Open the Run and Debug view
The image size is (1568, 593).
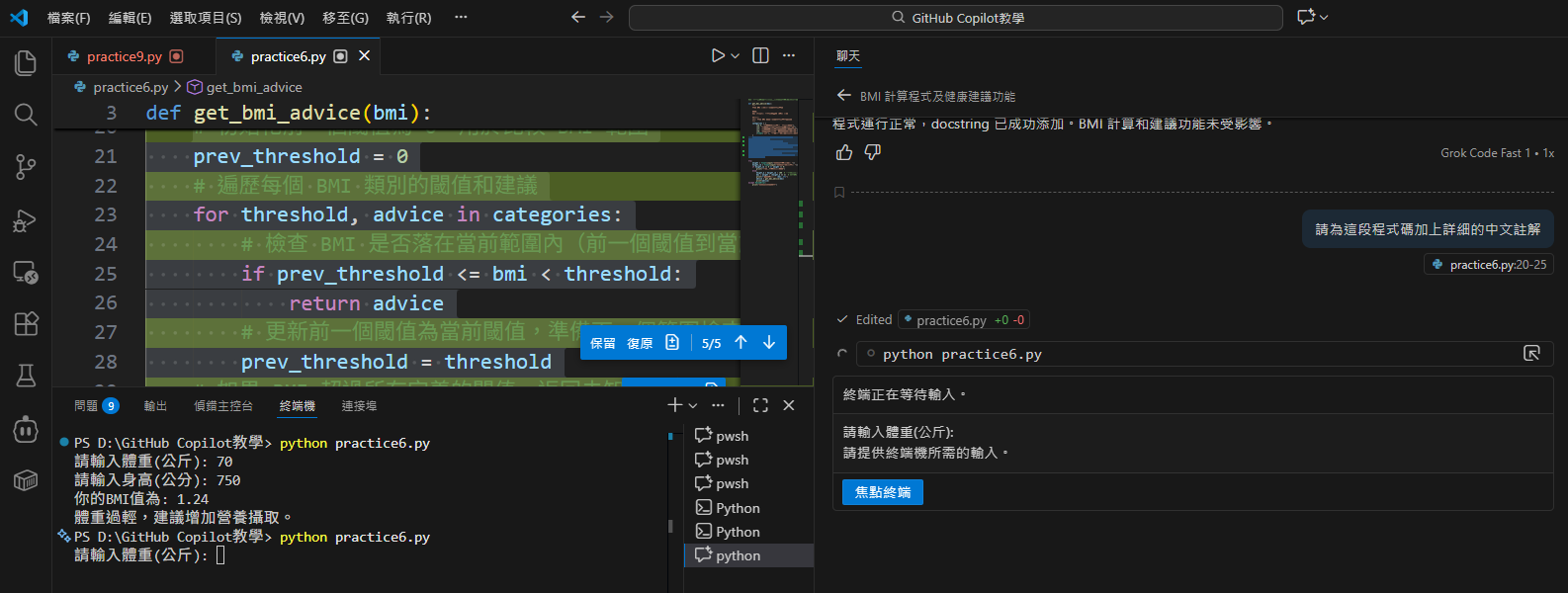click(x=26, y=219)
